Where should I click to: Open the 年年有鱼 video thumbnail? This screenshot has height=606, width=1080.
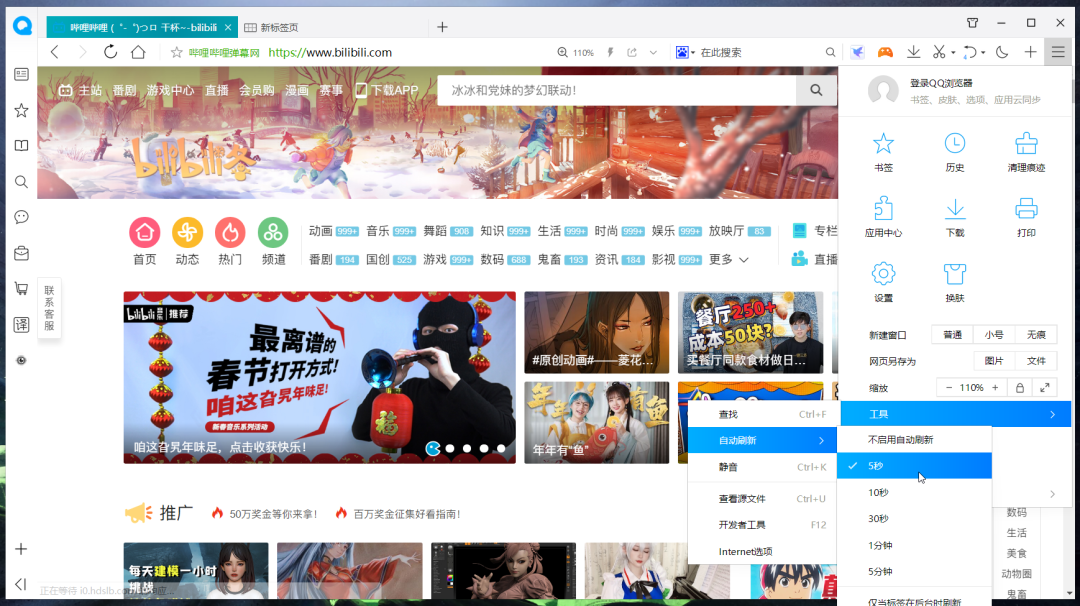click(596, 422)
